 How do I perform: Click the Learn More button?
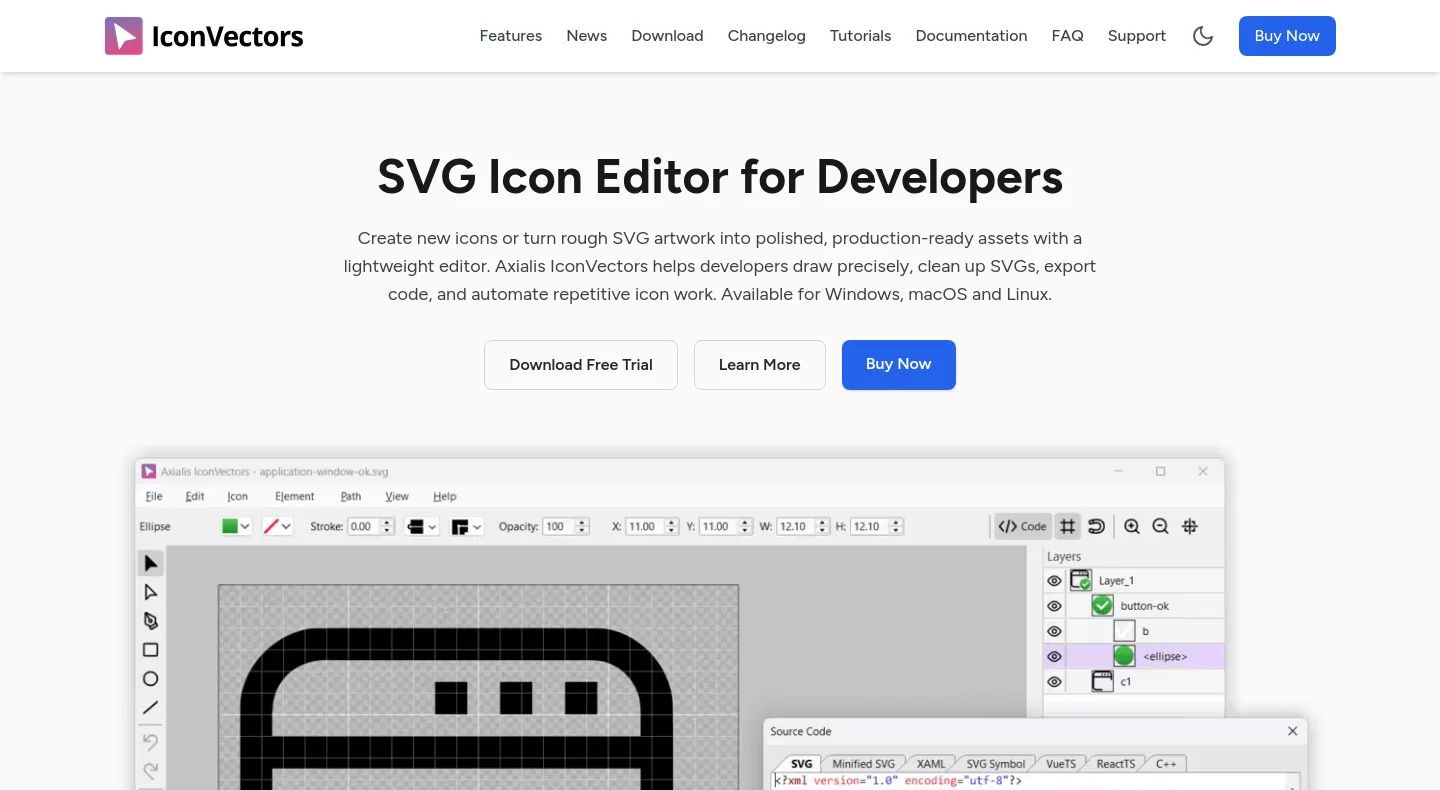[x=760, y=365]
